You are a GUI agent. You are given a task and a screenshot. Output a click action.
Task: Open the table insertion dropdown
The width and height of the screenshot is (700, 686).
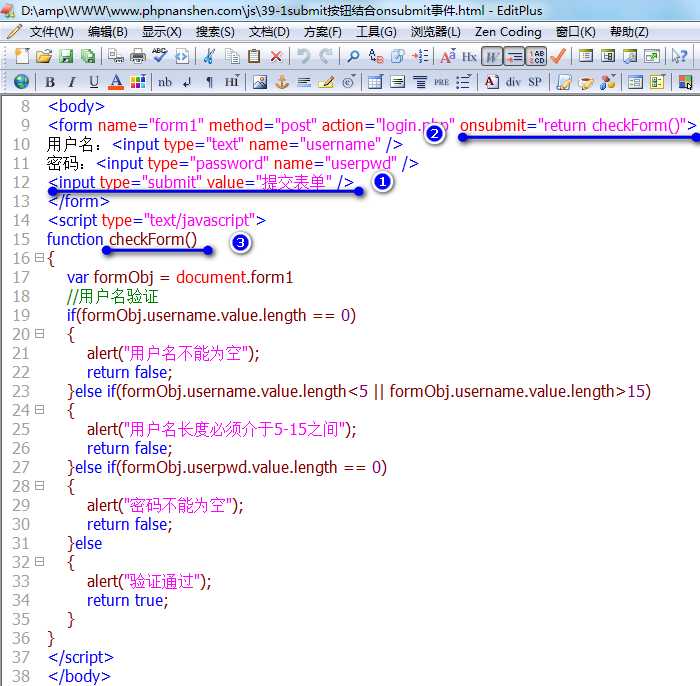[x=375, y=82]
